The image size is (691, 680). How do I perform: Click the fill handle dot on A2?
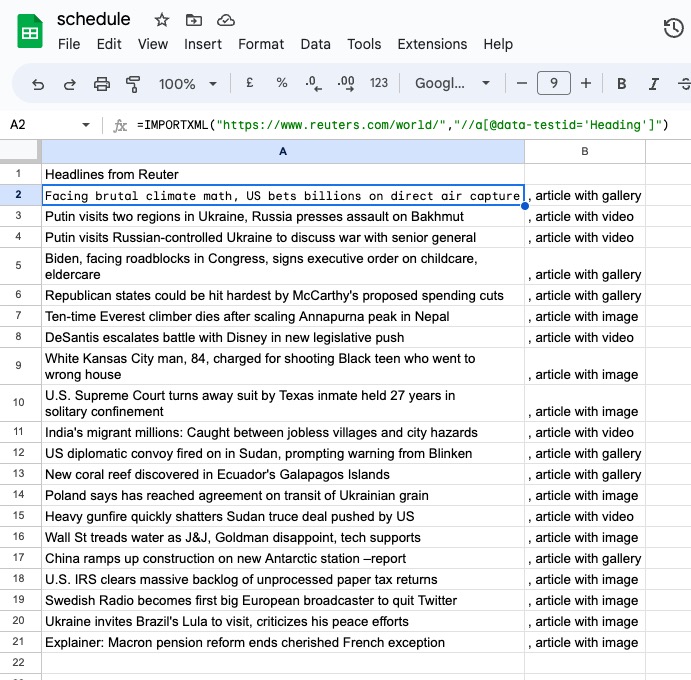[524, 206]
